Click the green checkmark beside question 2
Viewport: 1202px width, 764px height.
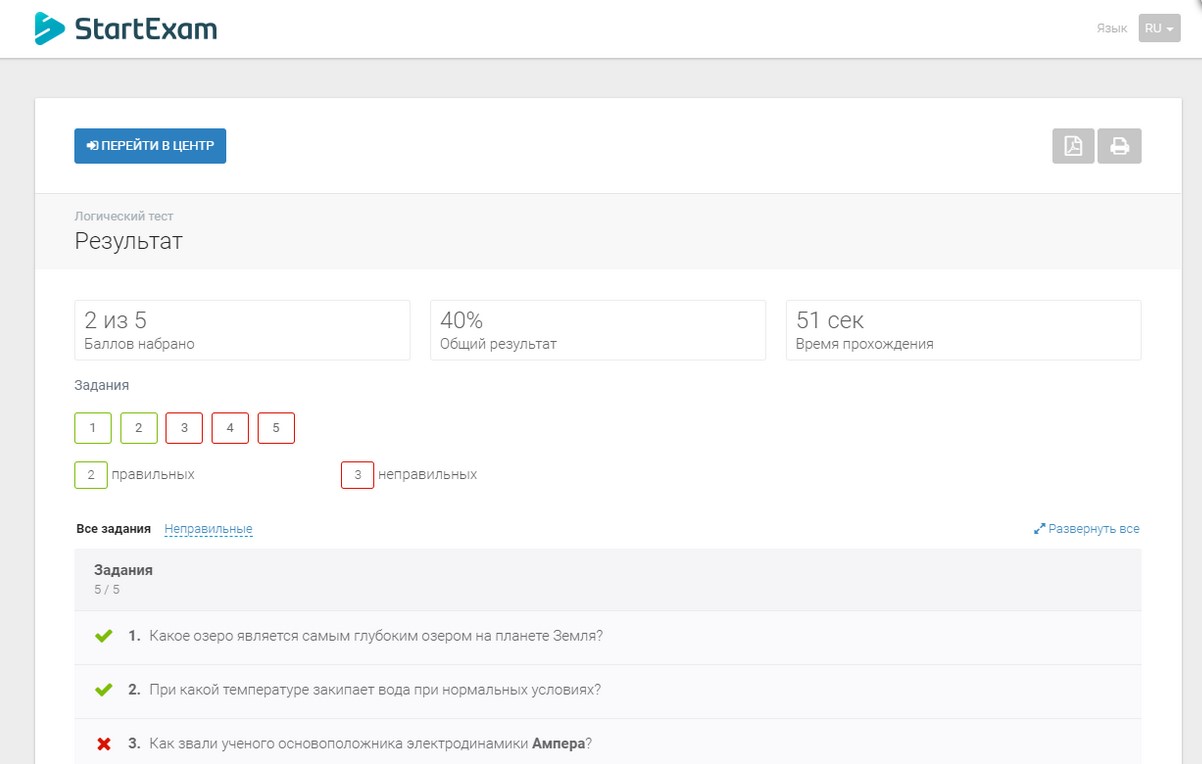point(103,690)
